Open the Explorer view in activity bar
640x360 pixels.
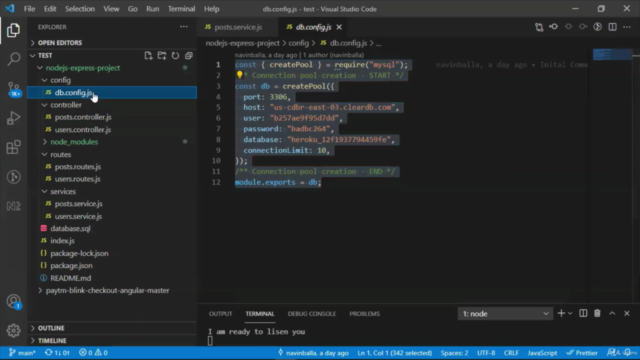[x=13, y=30]
